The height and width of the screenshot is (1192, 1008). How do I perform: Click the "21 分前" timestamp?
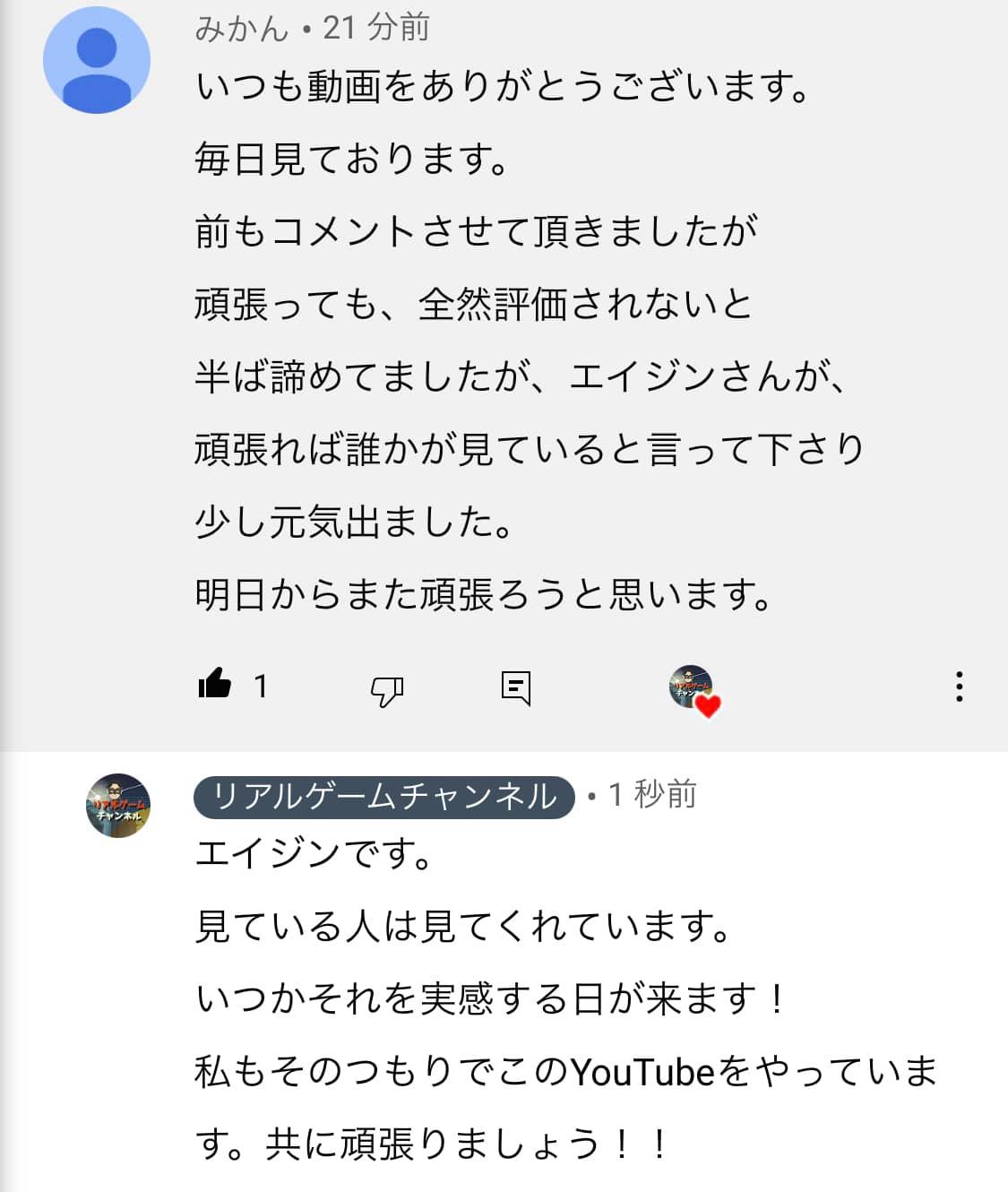pos(376,28)
